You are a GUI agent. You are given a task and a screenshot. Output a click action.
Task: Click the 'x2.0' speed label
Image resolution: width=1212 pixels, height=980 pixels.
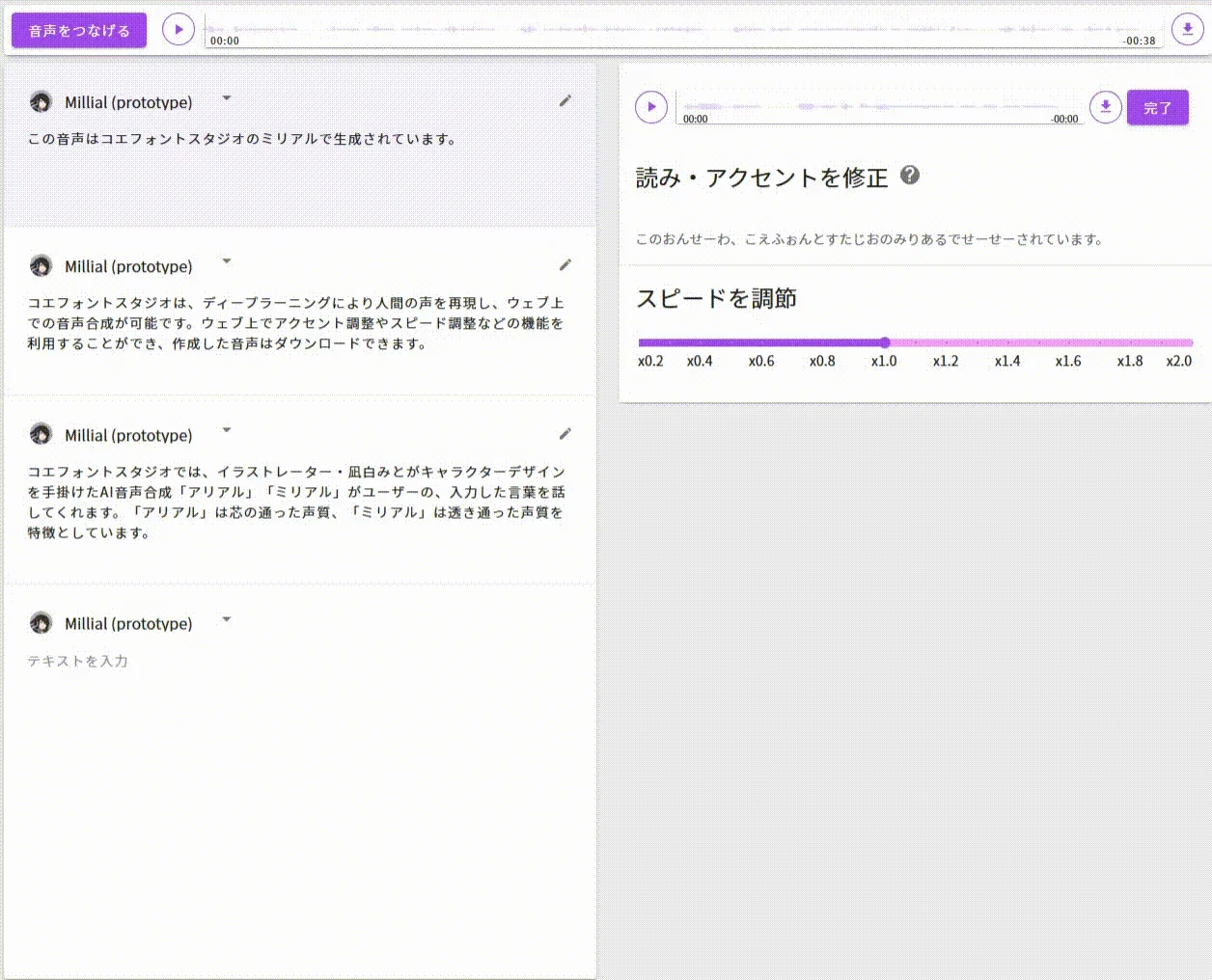click(x=1179, y=361)
